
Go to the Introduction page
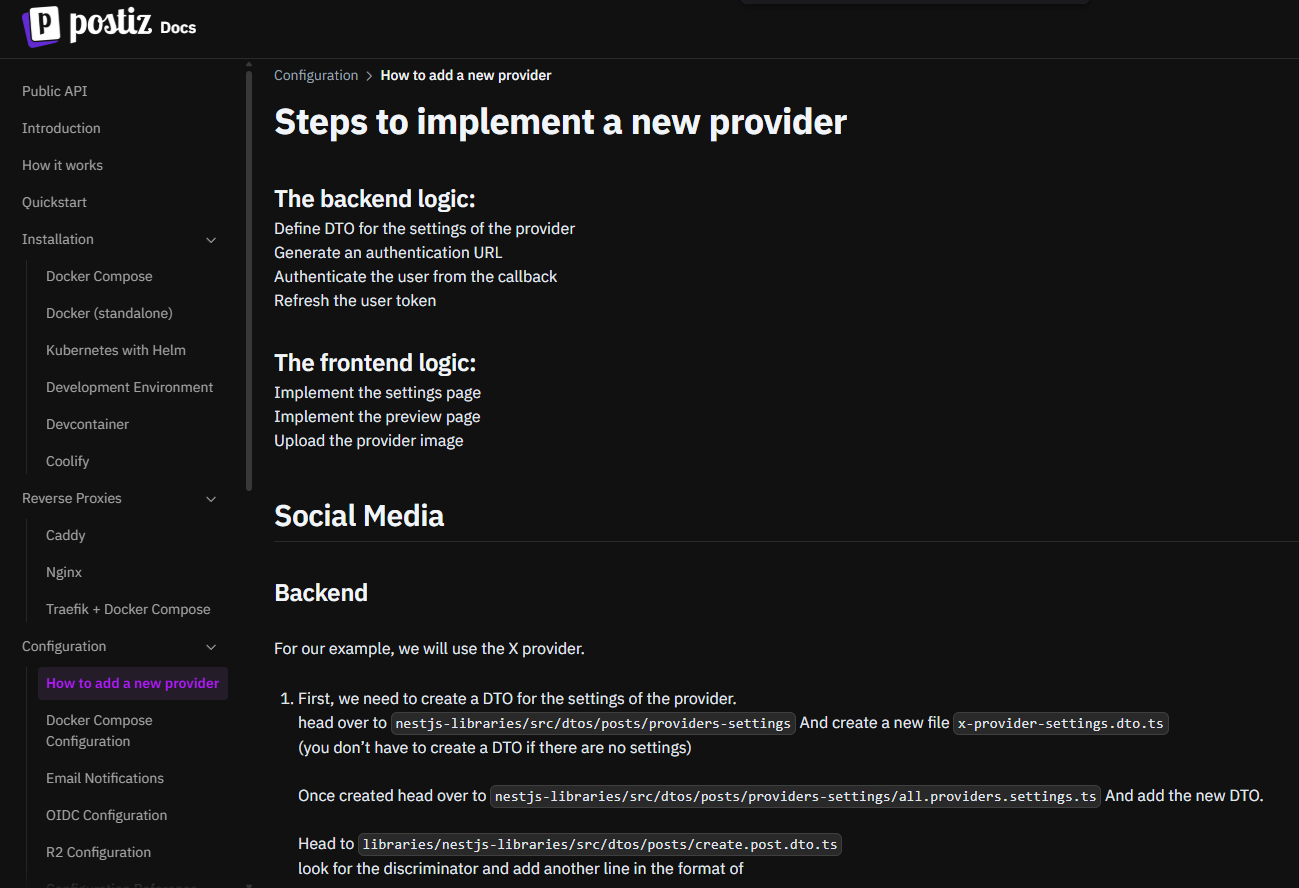[61, 128]
